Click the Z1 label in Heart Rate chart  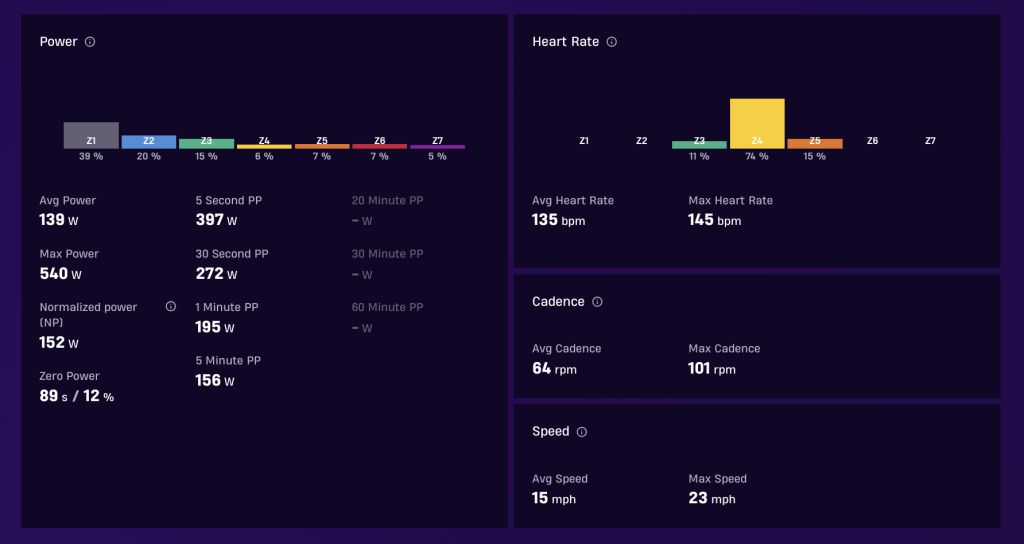[584, 141]
